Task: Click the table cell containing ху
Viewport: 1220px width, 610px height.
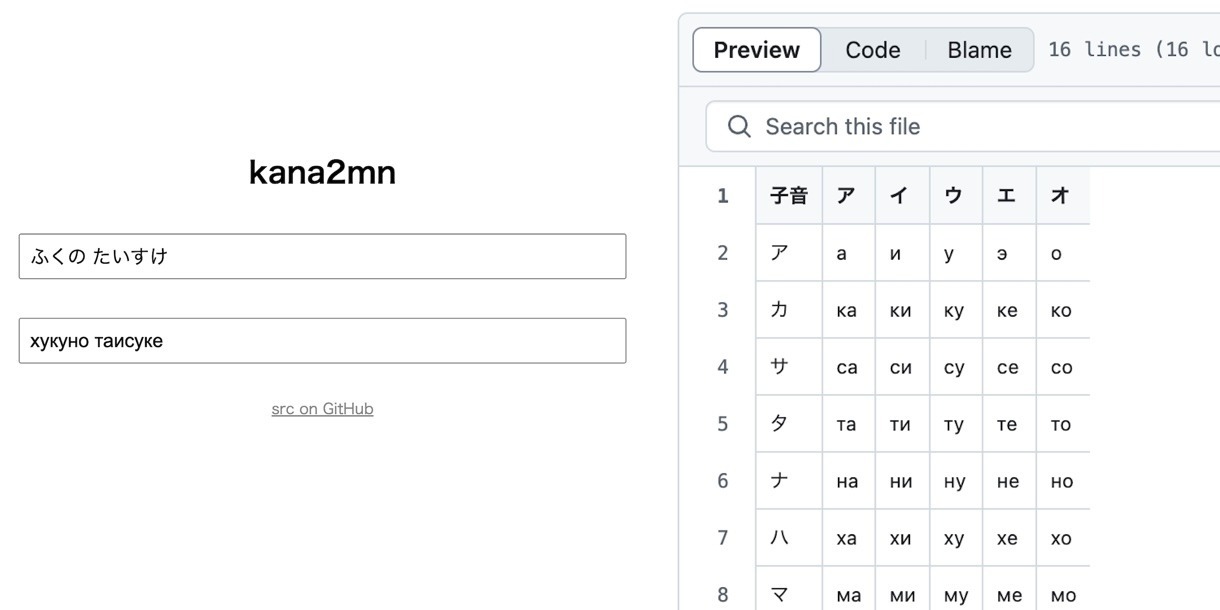Action: pyautogui.click(x=956, y=538)
